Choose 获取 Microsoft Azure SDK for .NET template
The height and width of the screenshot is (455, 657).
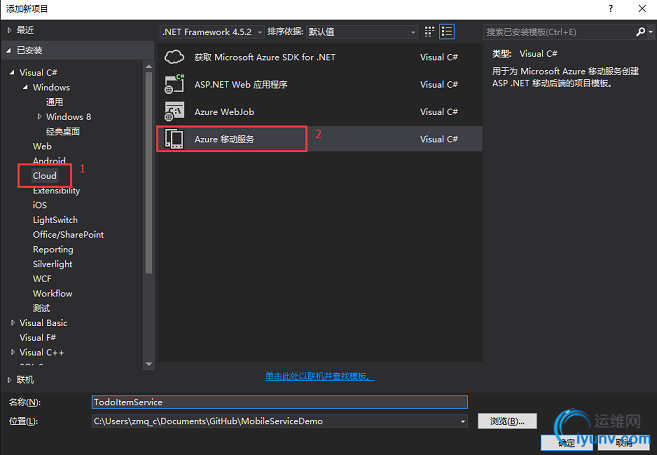click(x=265, y=57)
